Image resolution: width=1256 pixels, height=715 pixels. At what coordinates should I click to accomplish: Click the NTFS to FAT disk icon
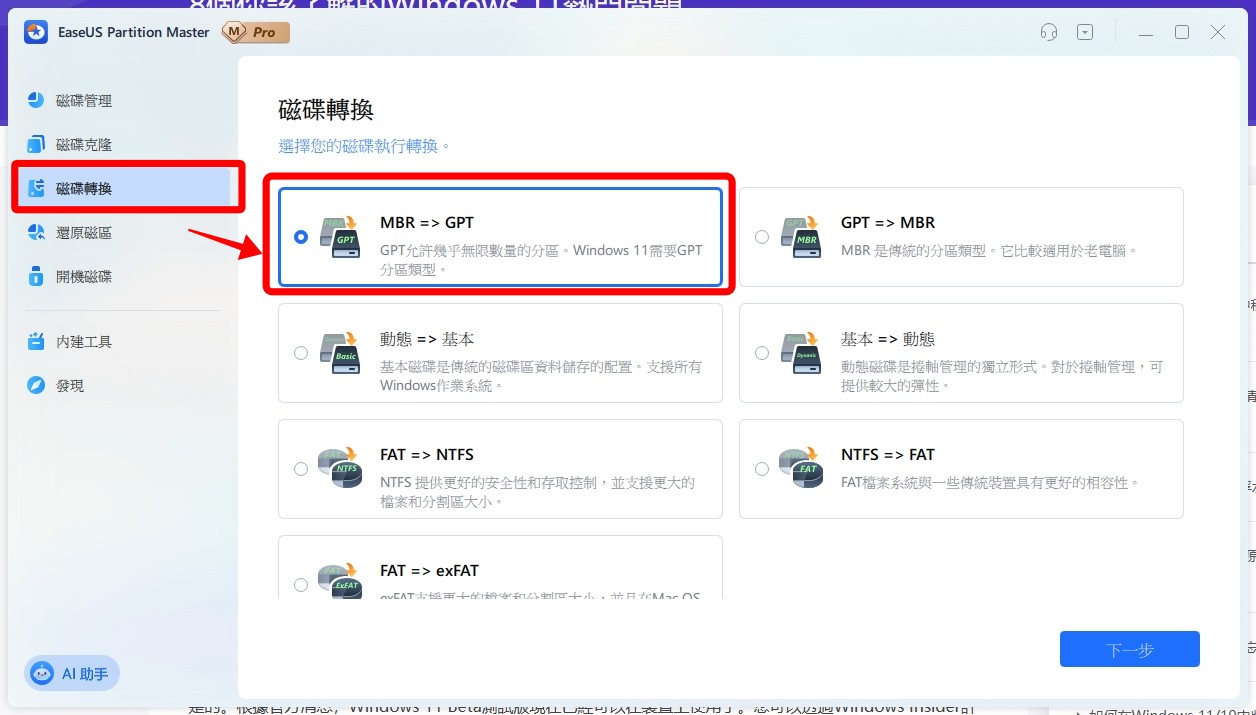(x=800, y=469)
